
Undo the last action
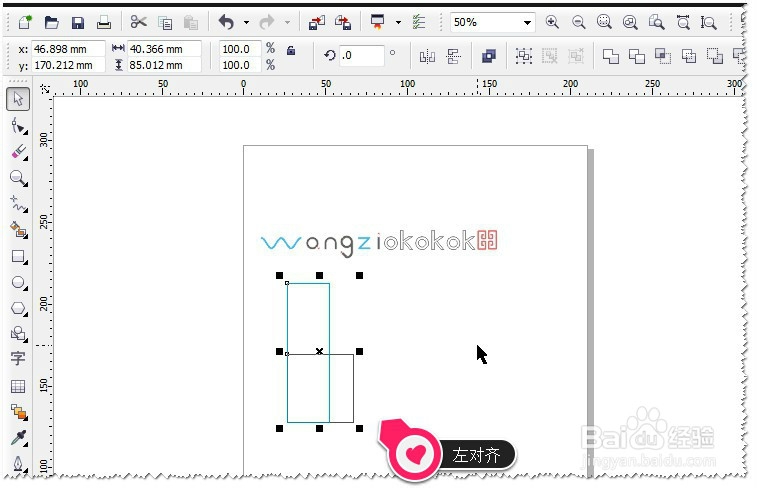(x=226, y=22)
